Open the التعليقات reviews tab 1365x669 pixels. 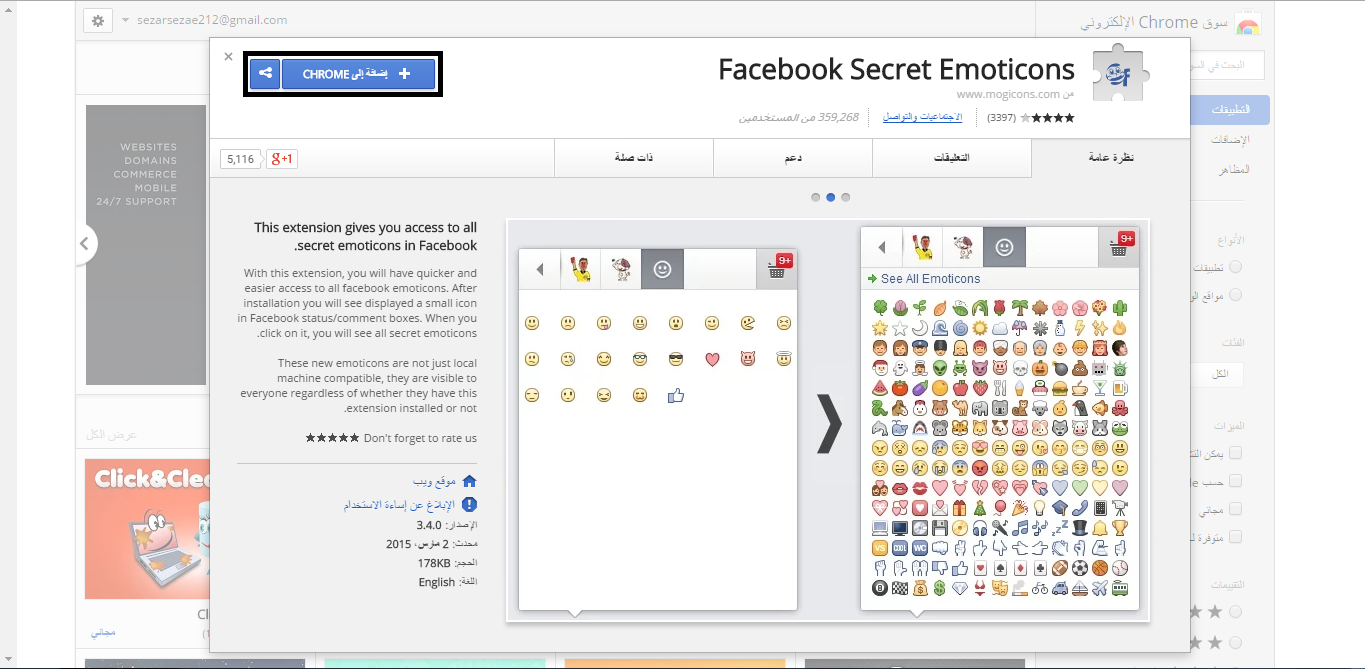click(951, 158)
